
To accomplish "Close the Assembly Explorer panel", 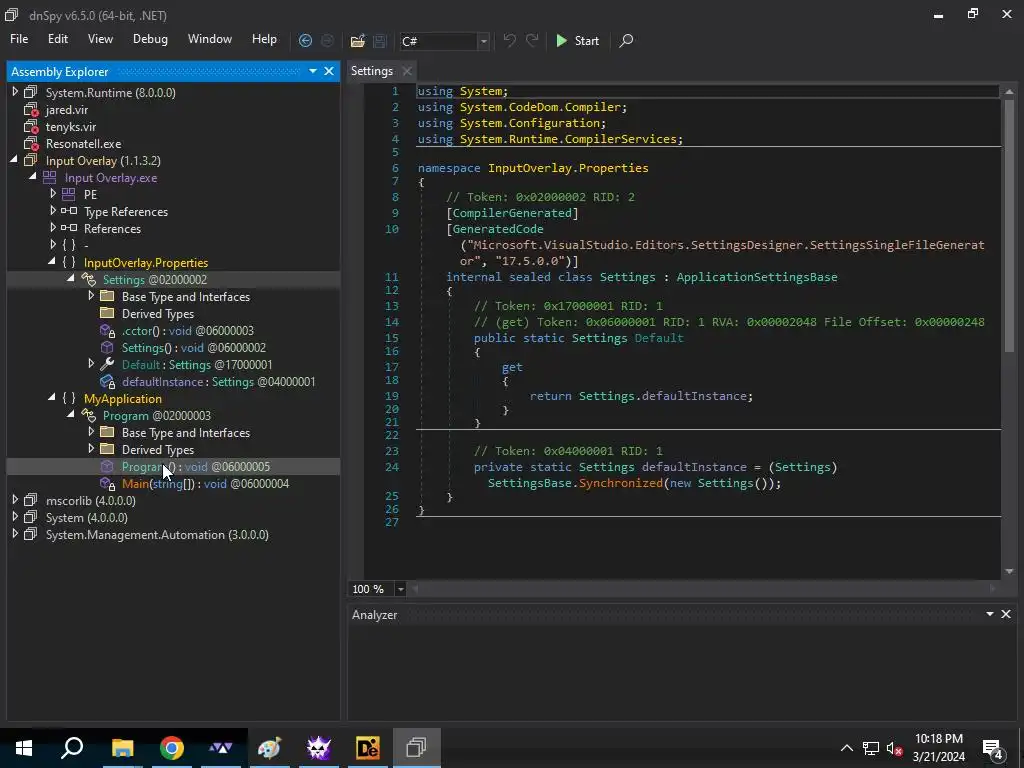I will click(x=329, y=71).
